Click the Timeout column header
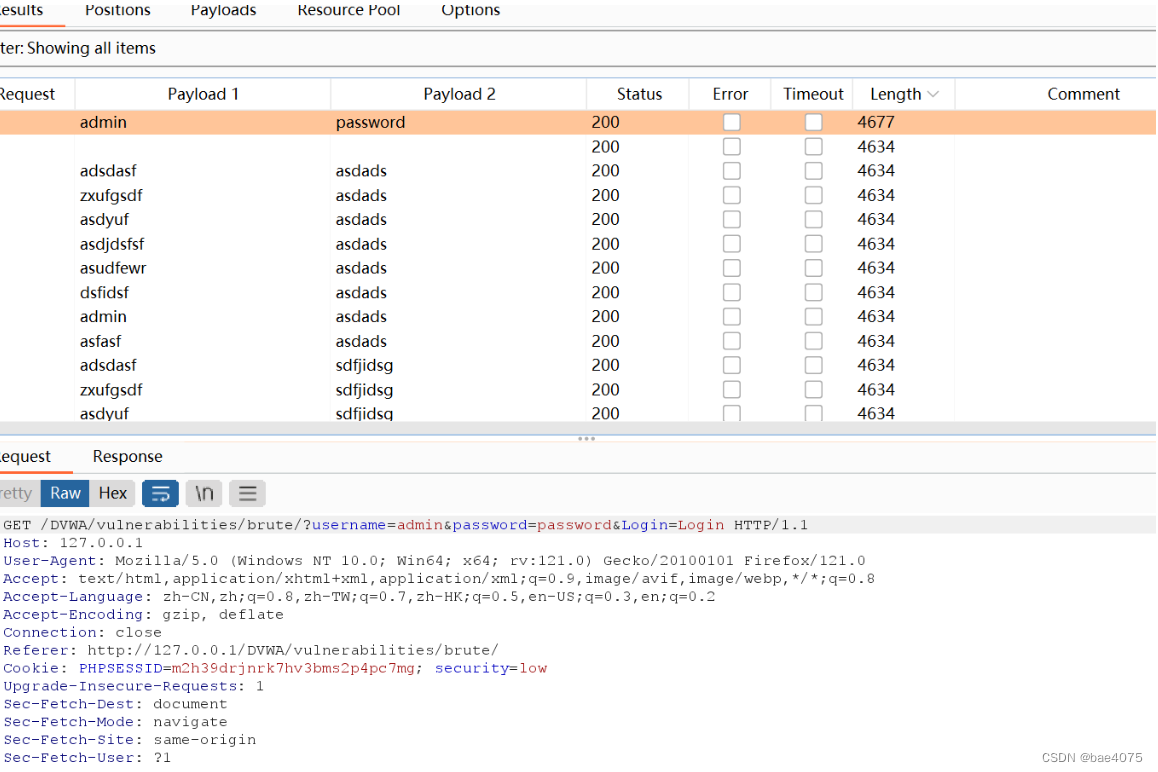This screenshot has height=772, width=1158. coord(812,95)
